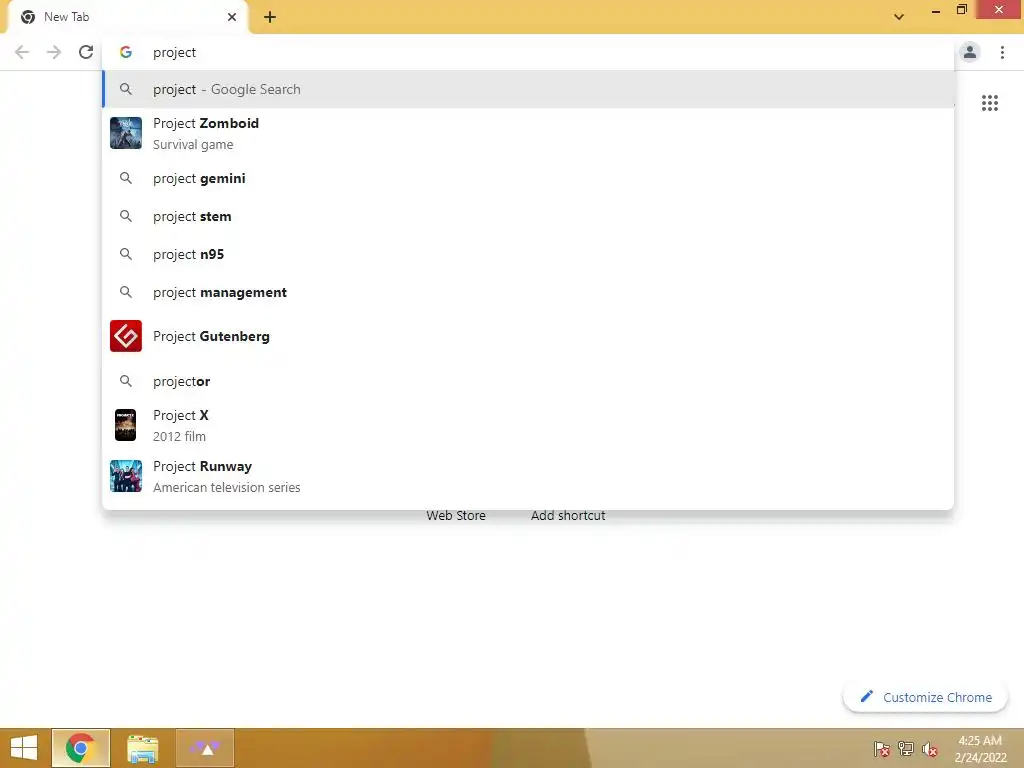The image size is (1024, 768).
Task: Close the New Tab tab
Action: point(232,17)
